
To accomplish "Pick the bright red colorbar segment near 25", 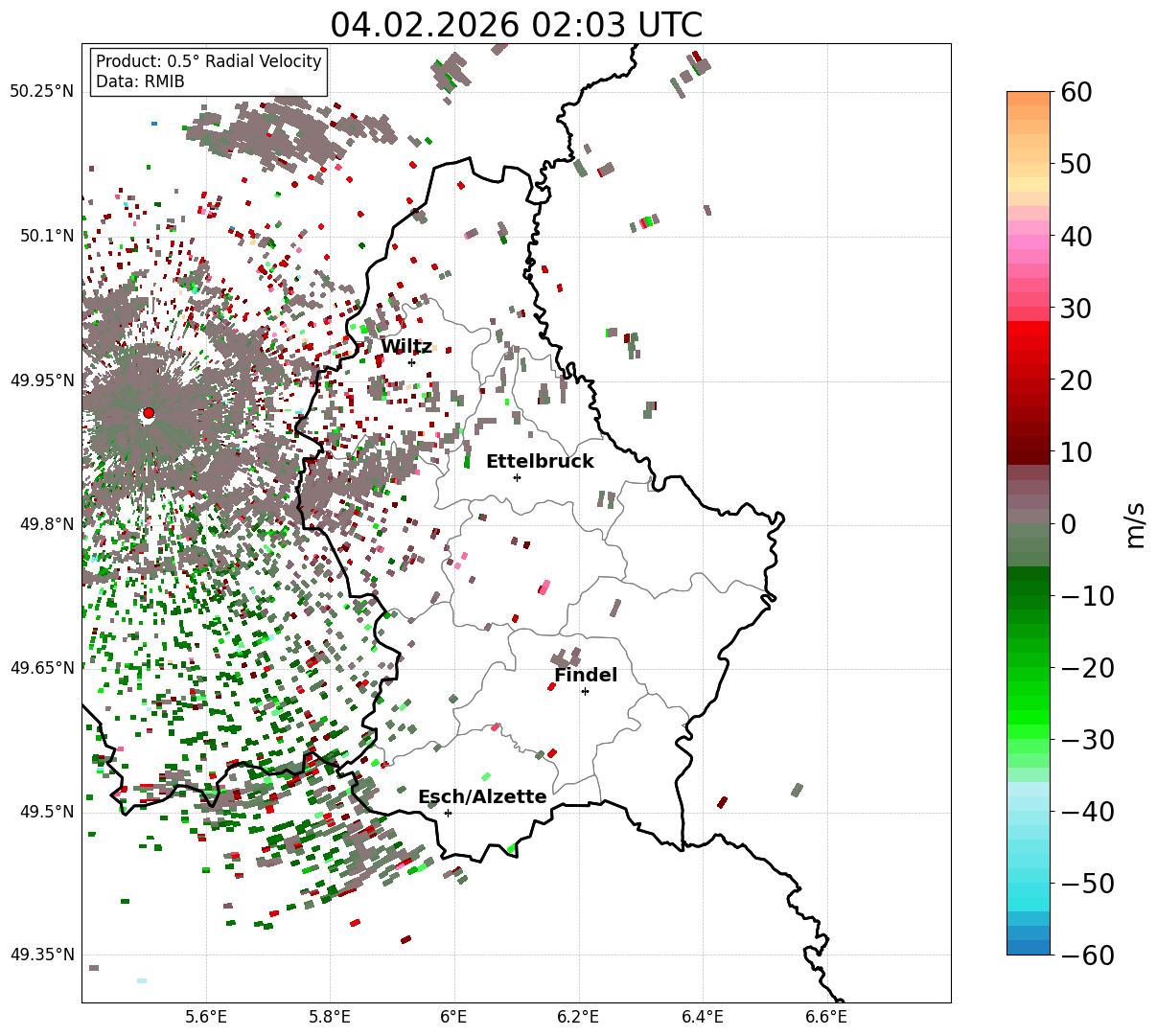I will [1029, 328].
